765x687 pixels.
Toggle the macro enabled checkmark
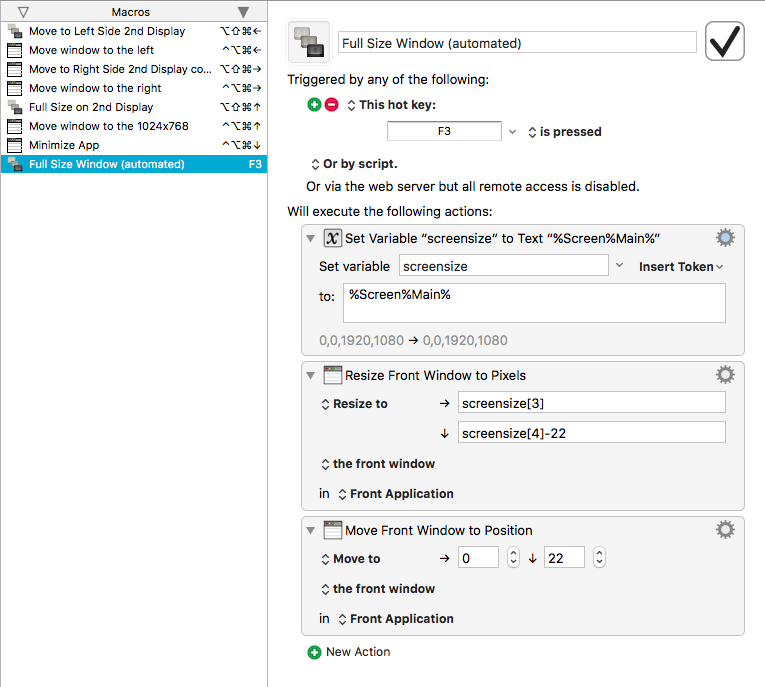tap(725, 41)
